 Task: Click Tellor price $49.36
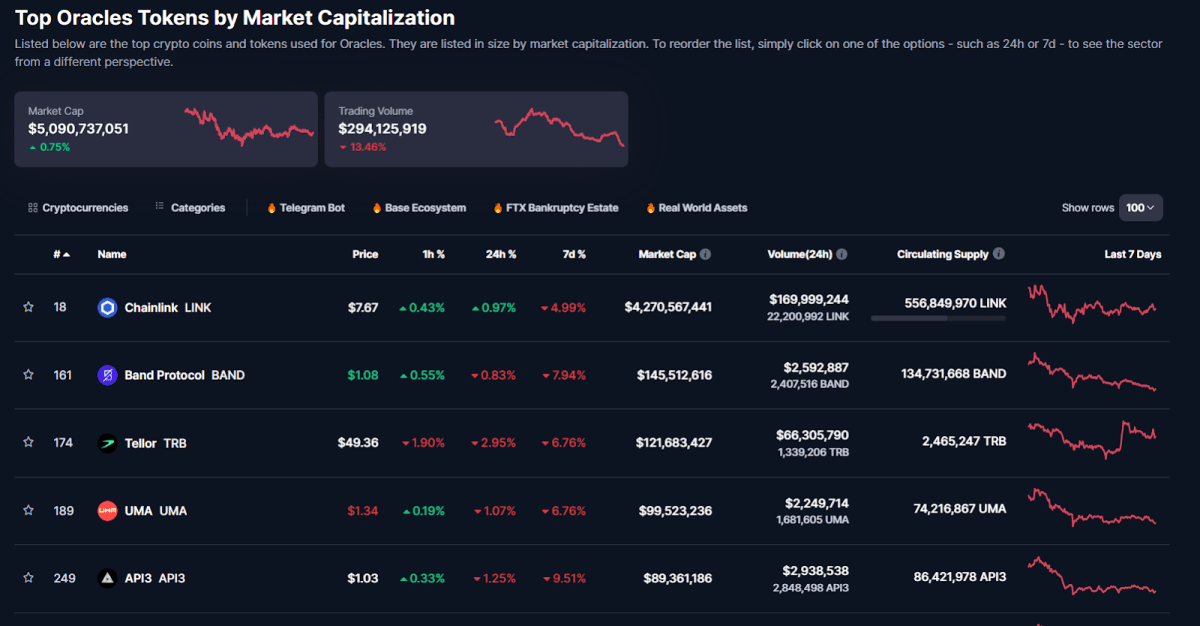tap(358, 443)
